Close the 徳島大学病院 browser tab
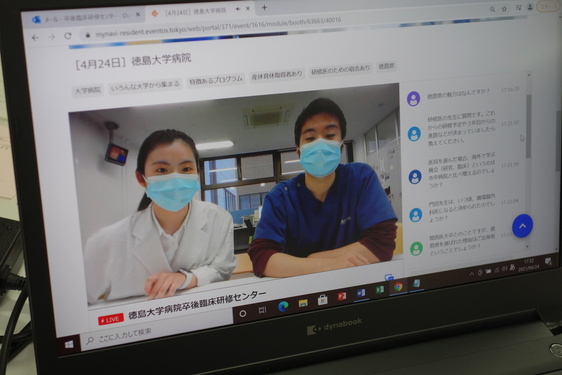Viewport: 562px width, 375px height. [248, 8]
